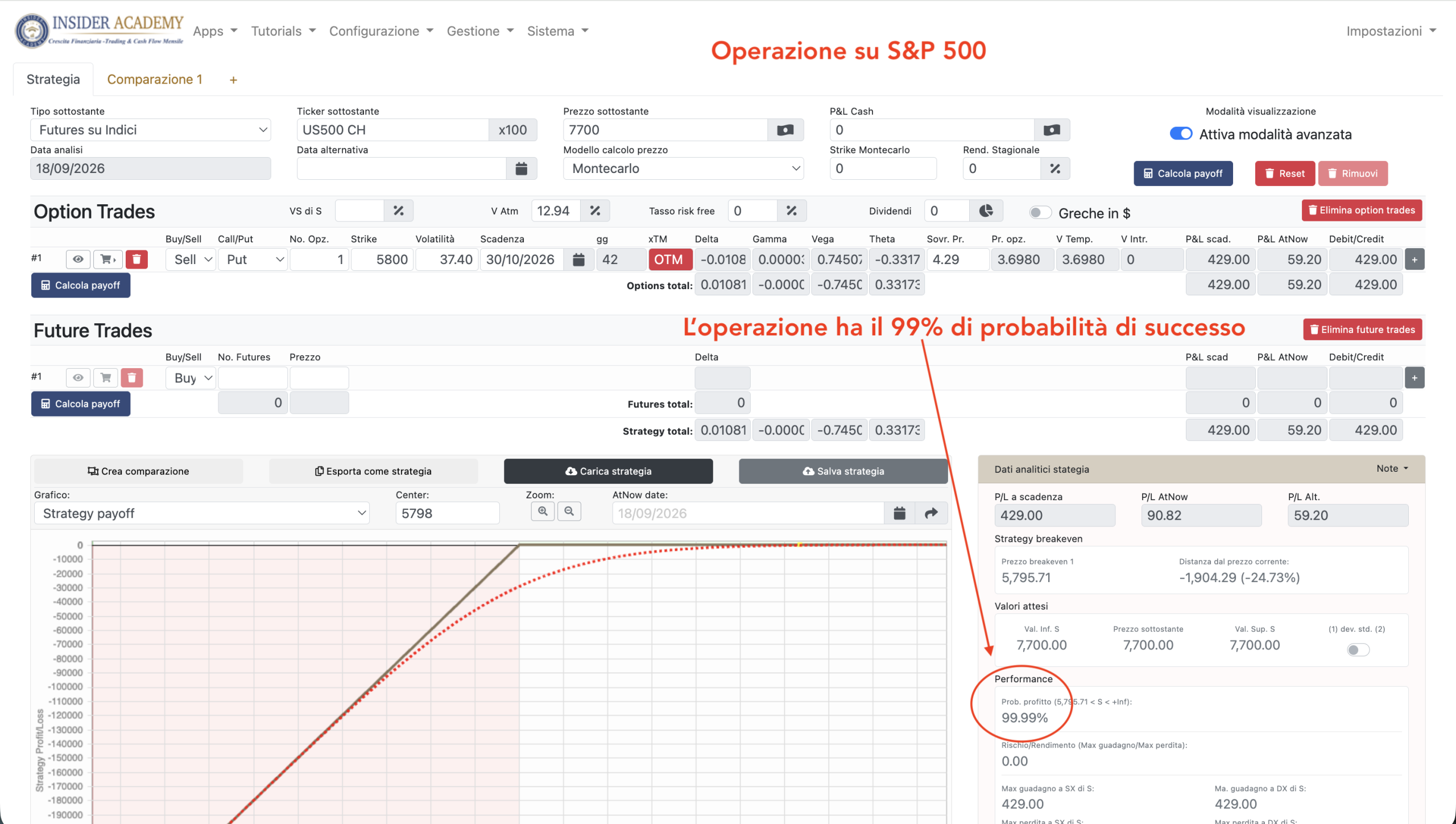This screenshot has height=824, width=1456.
Task: Open the Configurazione menu
Action: coord(381,31)
